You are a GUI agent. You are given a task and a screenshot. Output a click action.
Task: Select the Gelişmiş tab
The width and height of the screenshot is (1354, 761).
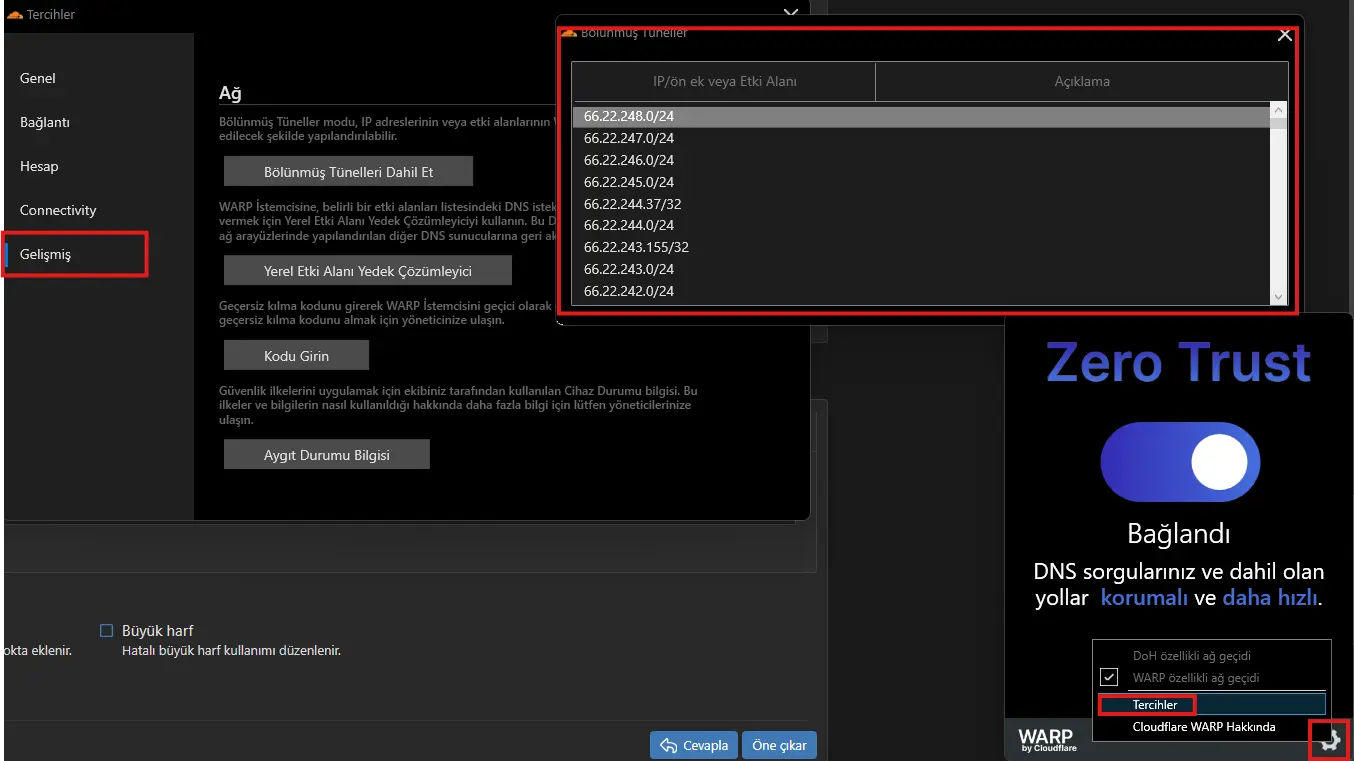(46, 254)
